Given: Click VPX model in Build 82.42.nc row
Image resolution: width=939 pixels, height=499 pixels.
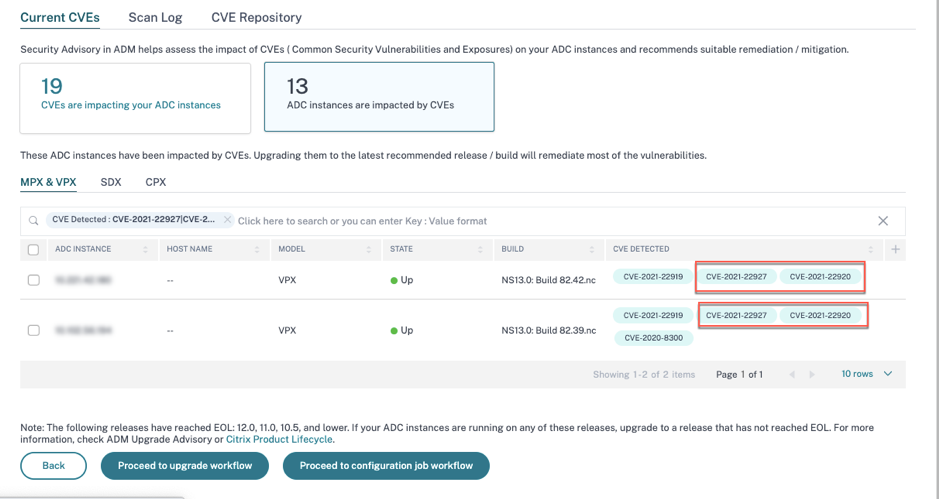Looking at the screenshot, I should pyautogui.click(x=287, y=280).
